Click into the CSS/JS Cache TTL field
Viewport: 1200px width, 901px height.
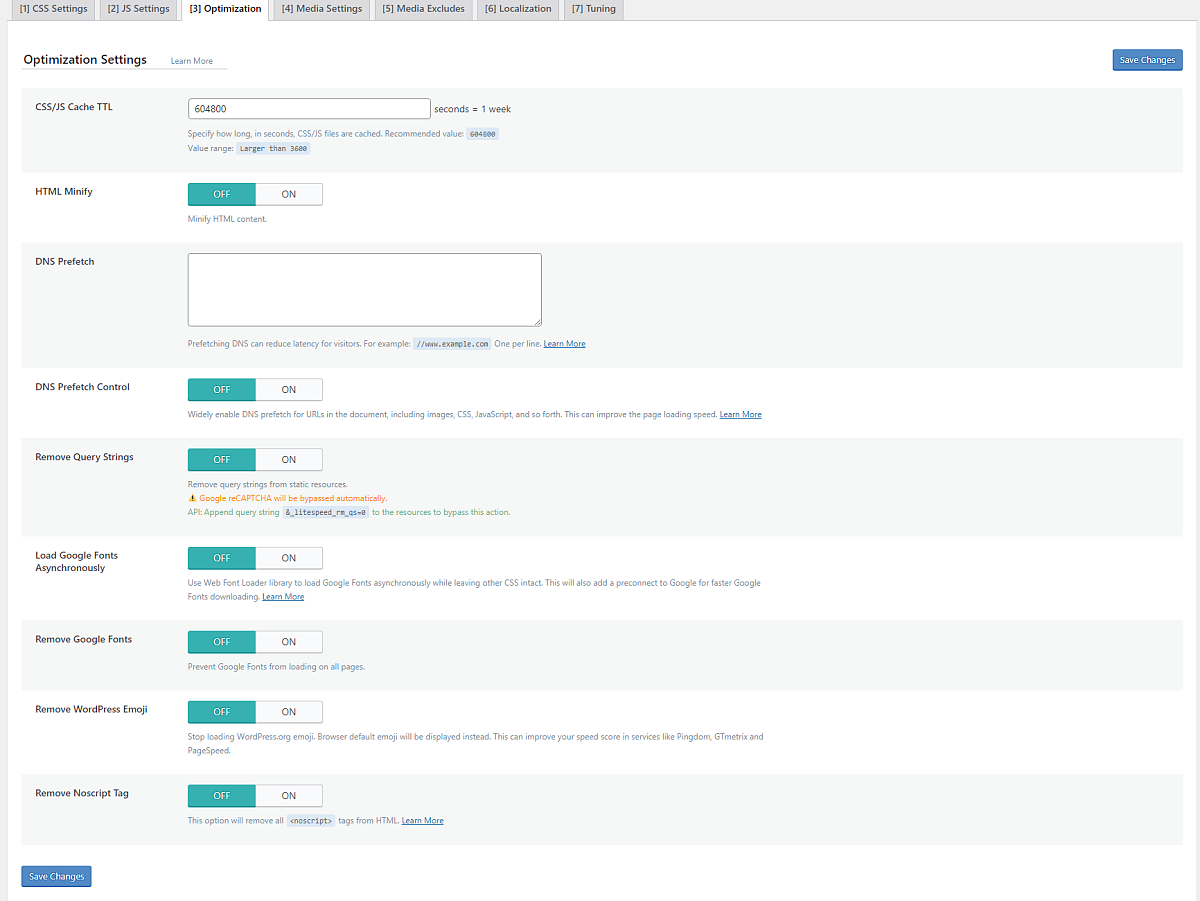(x=309, y=109)
